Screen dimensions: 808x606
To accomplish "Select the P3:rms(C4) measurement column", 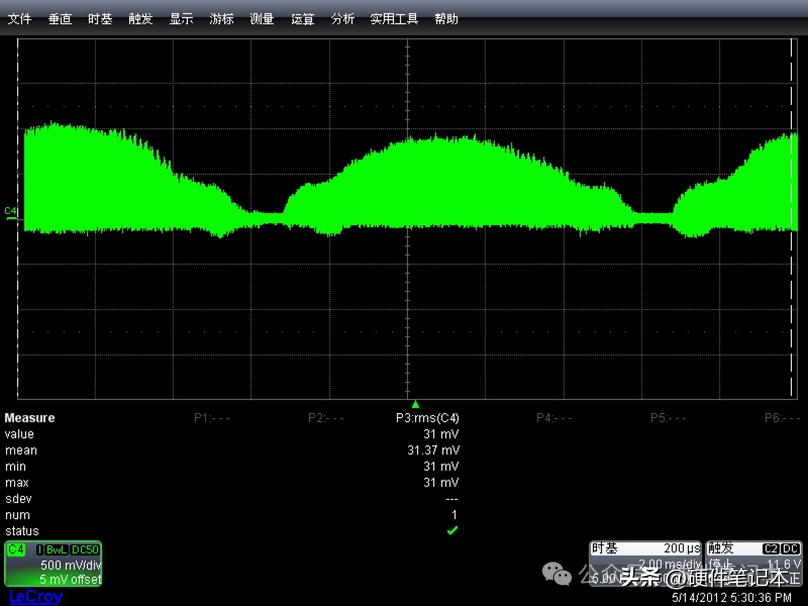I will tap(427, 418).
